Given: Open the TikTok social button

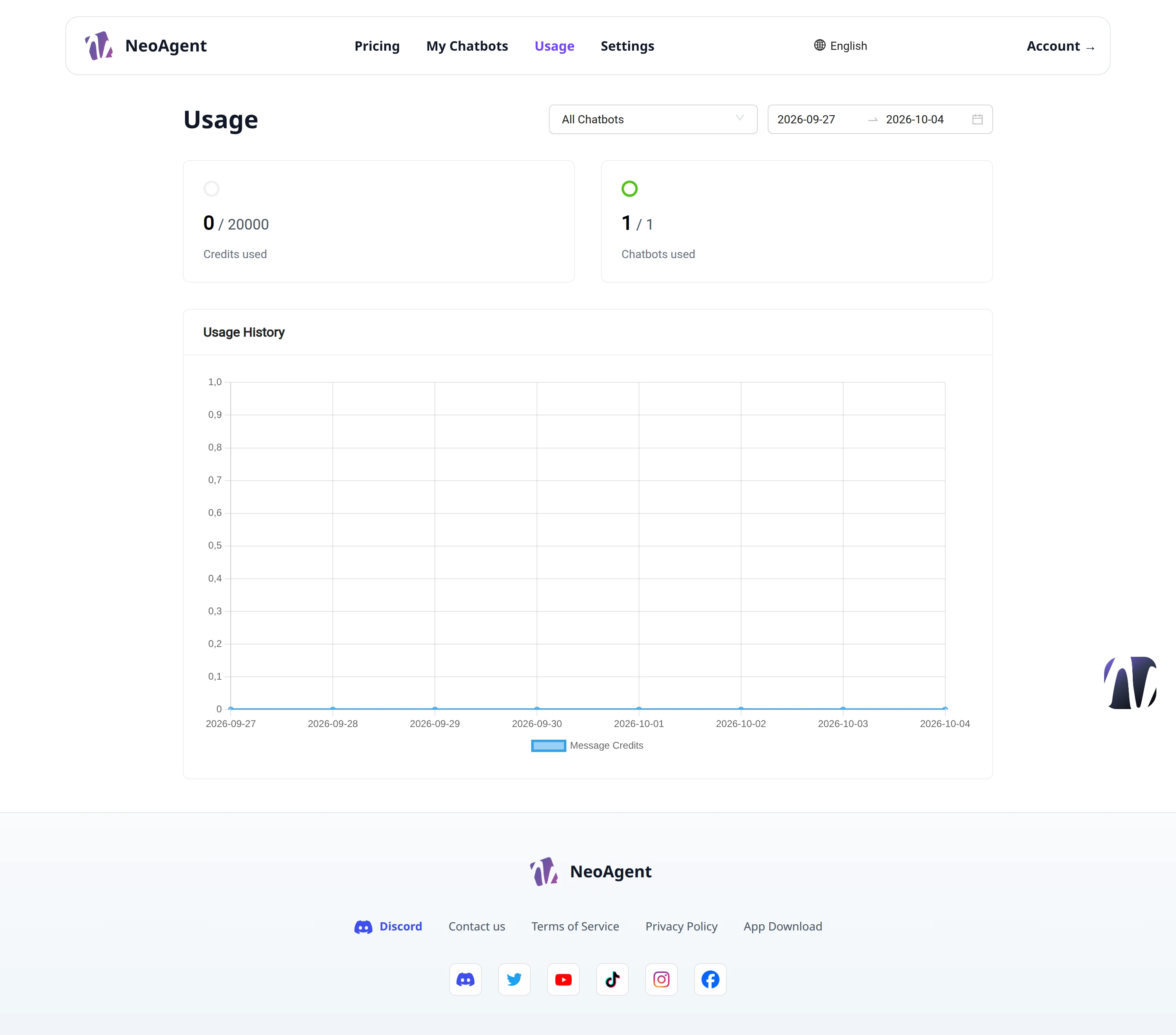Looking at the screenshot, I should 612,979.
